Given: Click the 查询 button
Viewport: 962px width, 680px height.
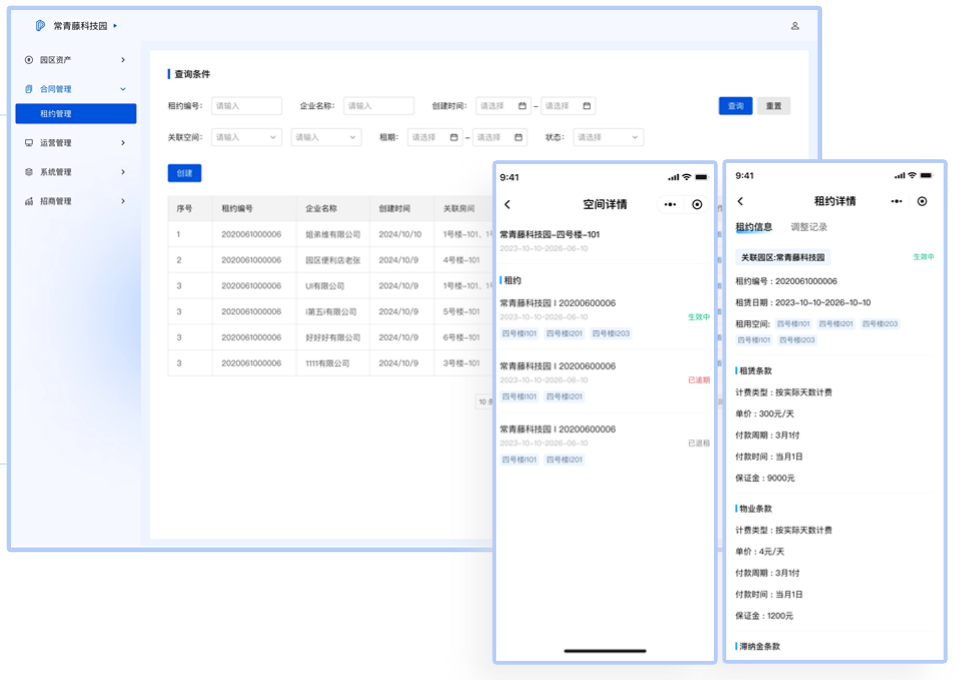Looking at the screenshot, I should (735, 106).
